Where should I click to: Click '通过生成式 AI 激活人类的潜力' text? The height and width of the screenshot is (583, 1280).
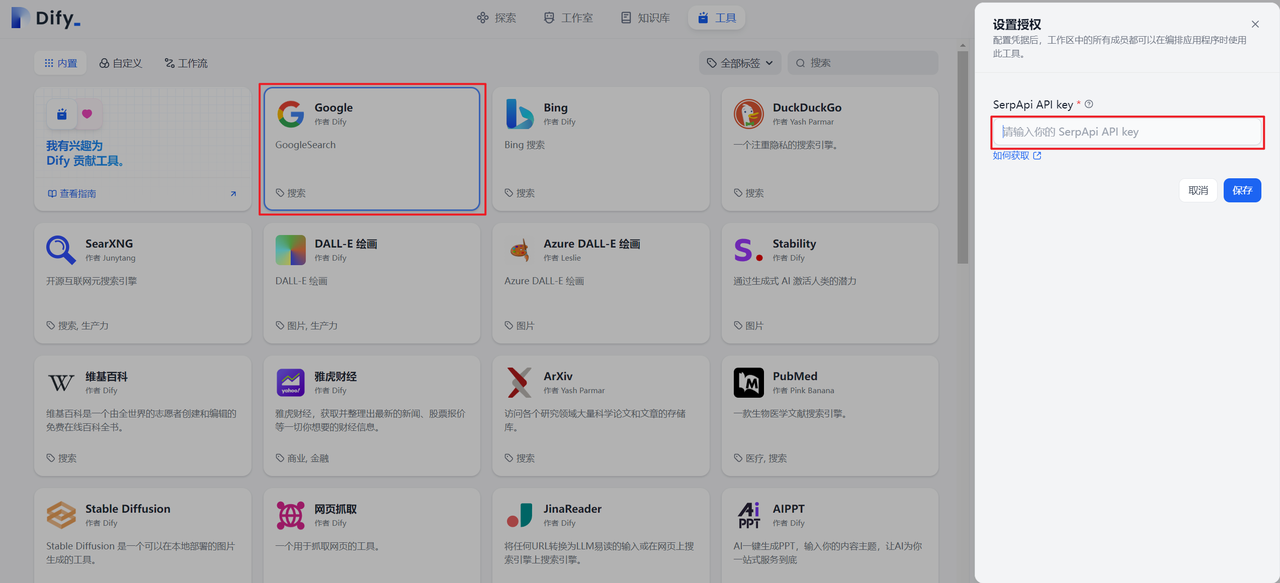click(795, 281)
